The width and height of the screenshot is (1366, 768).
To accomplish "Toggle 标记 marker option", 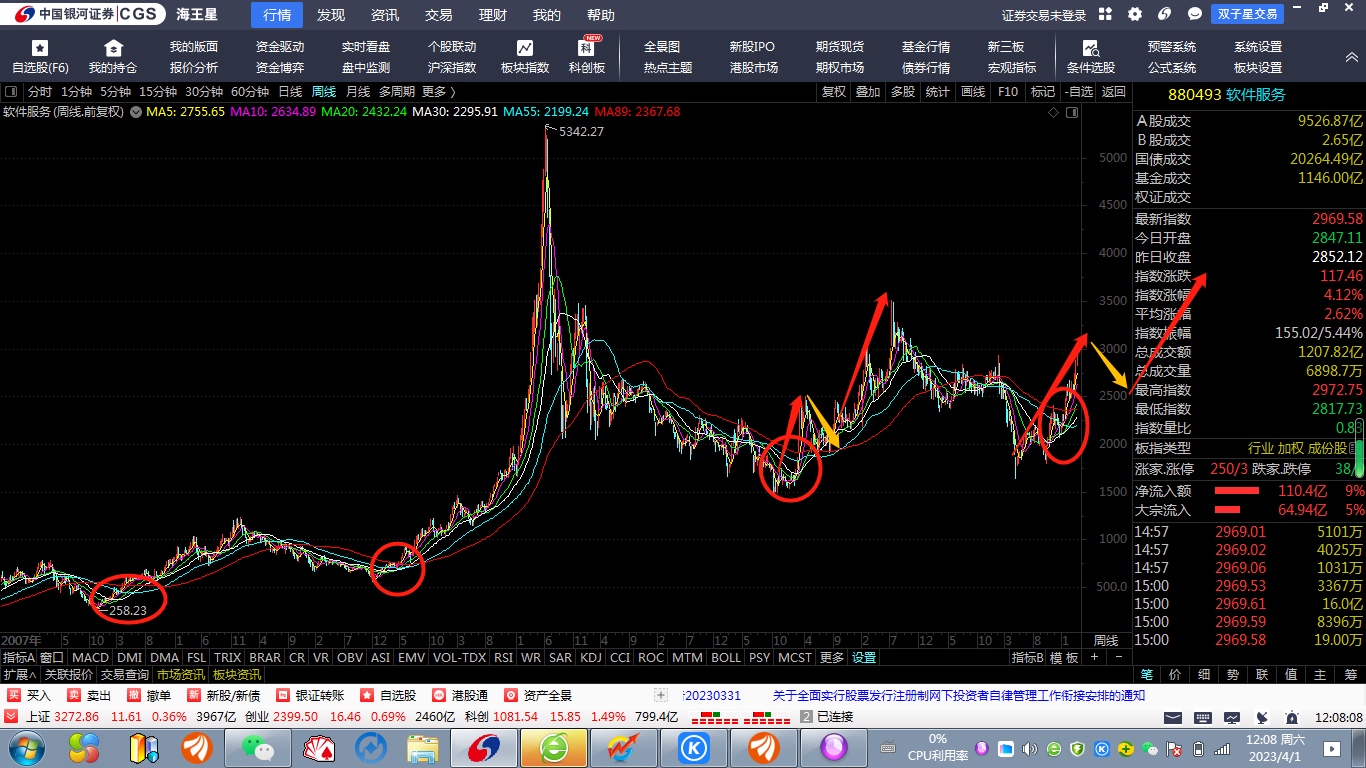I will (1043, 91).
